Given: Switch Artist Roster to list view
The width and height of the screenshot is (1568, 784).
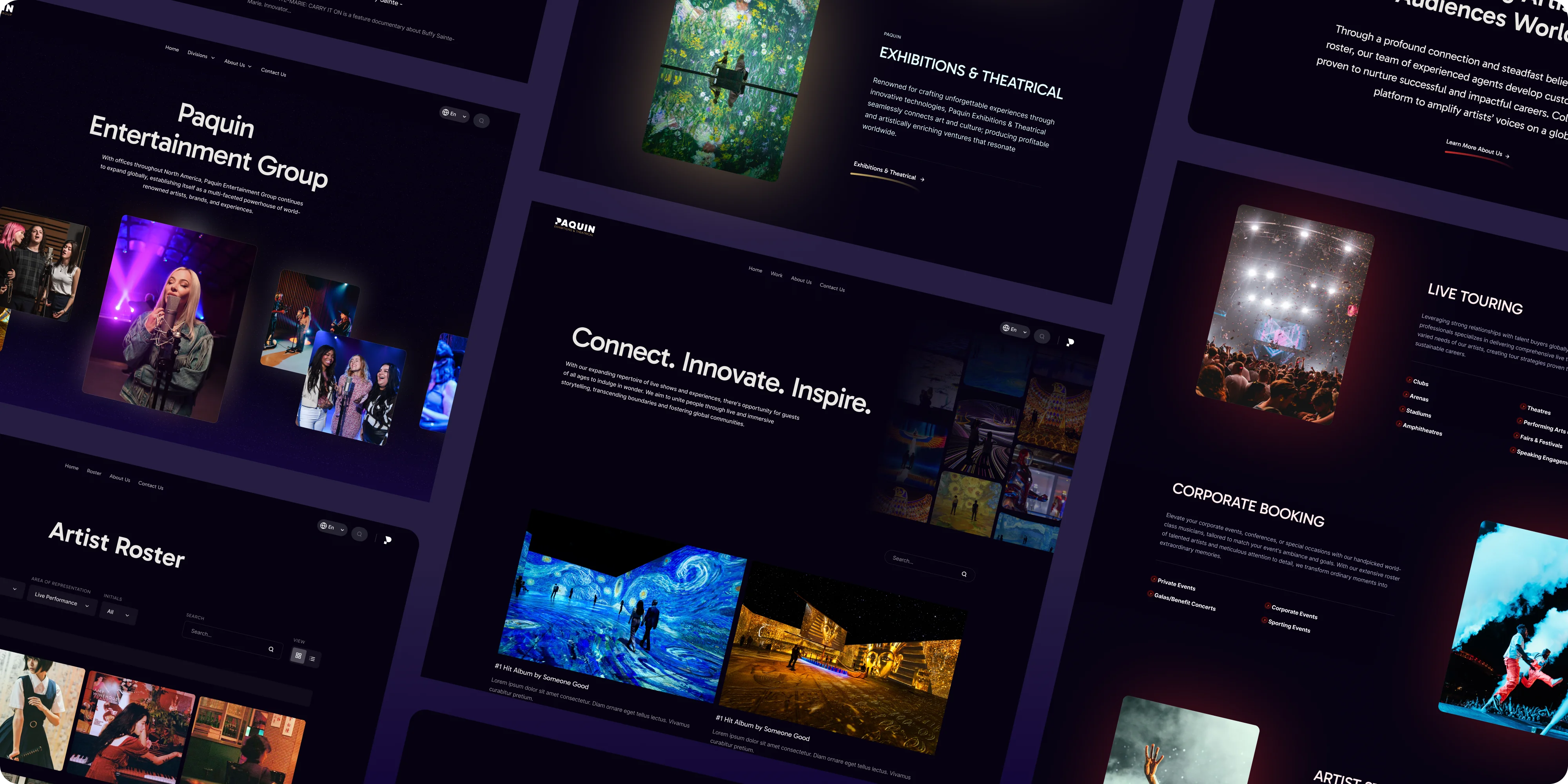Looking at the screenshot, I should tap(312, 659).
